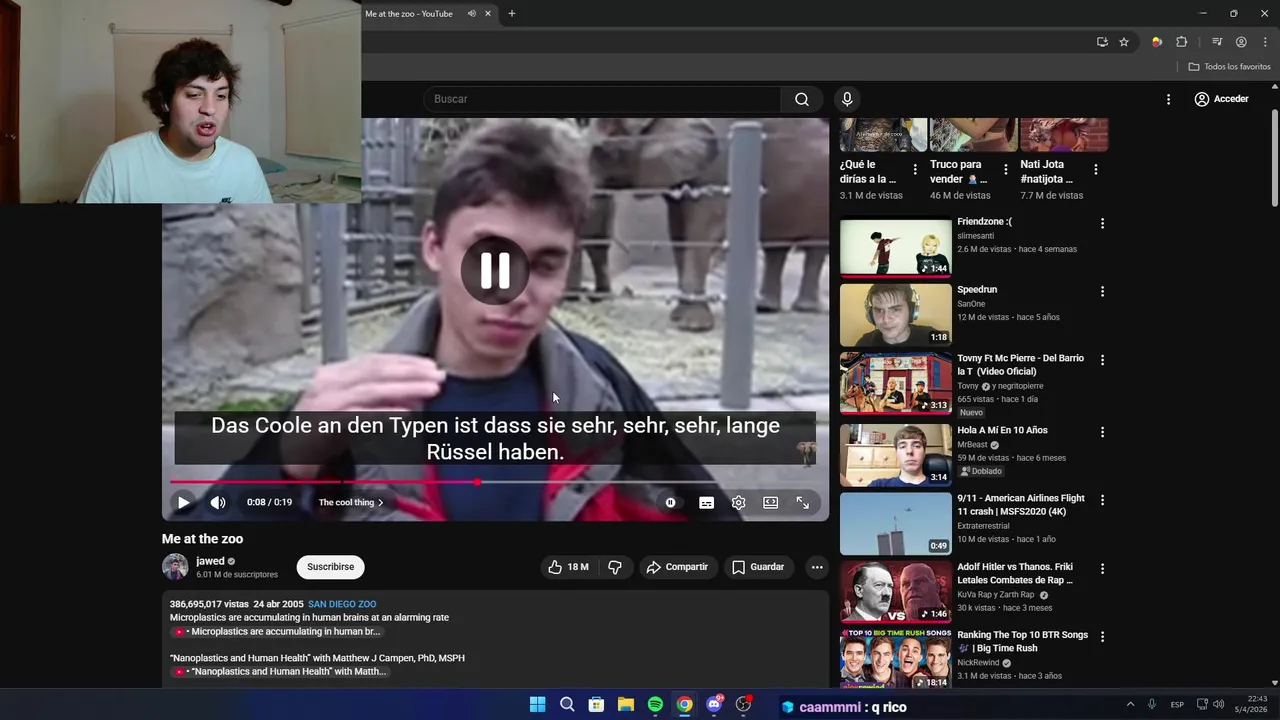
Task: Open taskbar search
Action: [567, 705]
